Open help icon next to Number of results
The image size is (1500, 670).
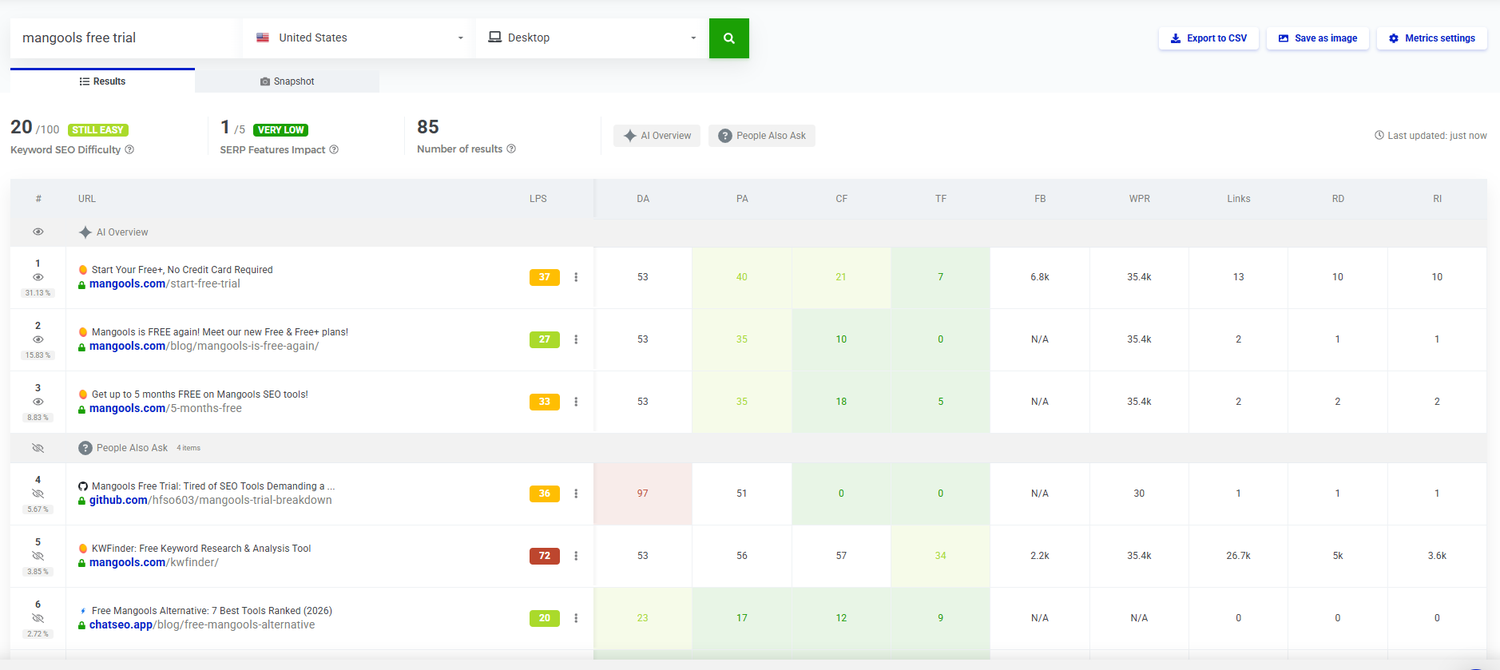coord(511,149)
